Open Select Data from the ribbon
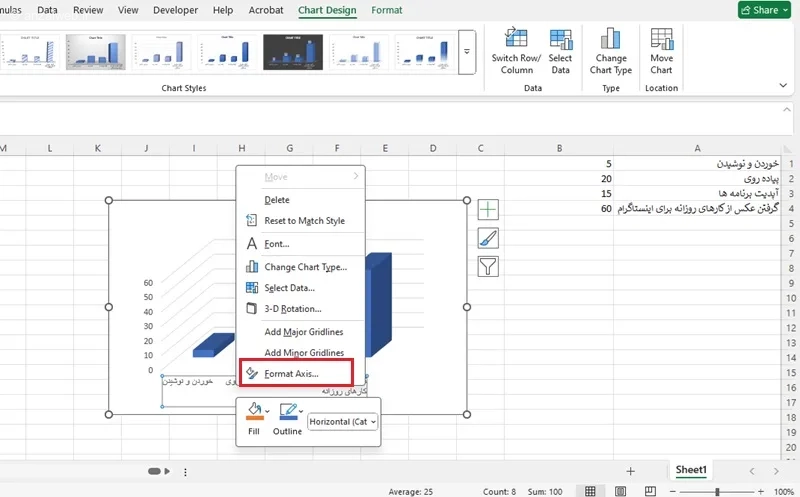 click(x=560, y=39)
